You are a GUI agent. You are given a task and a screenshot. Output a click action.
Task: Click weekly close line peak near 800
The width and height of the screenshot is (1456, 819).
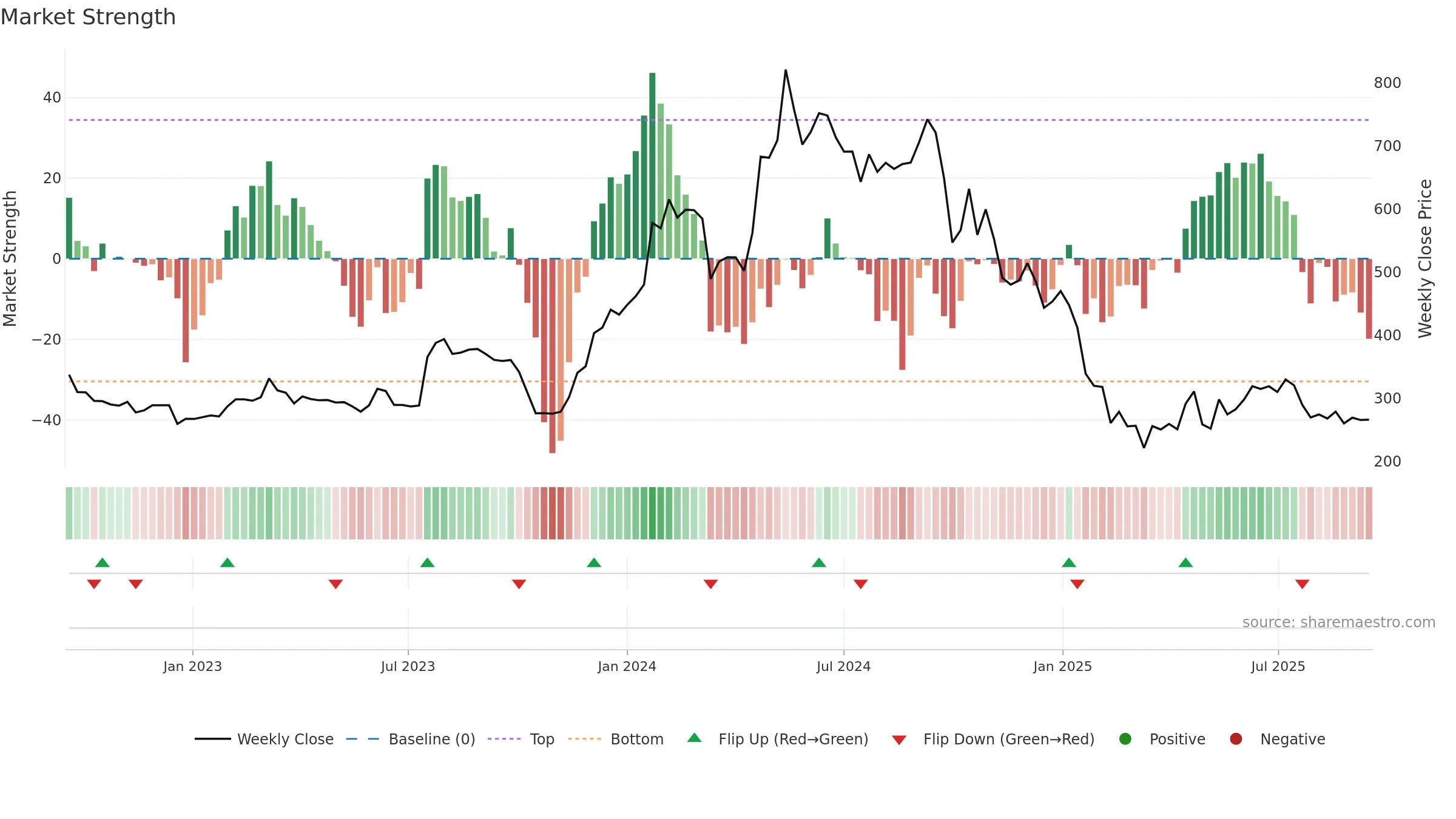coord(786,70)
